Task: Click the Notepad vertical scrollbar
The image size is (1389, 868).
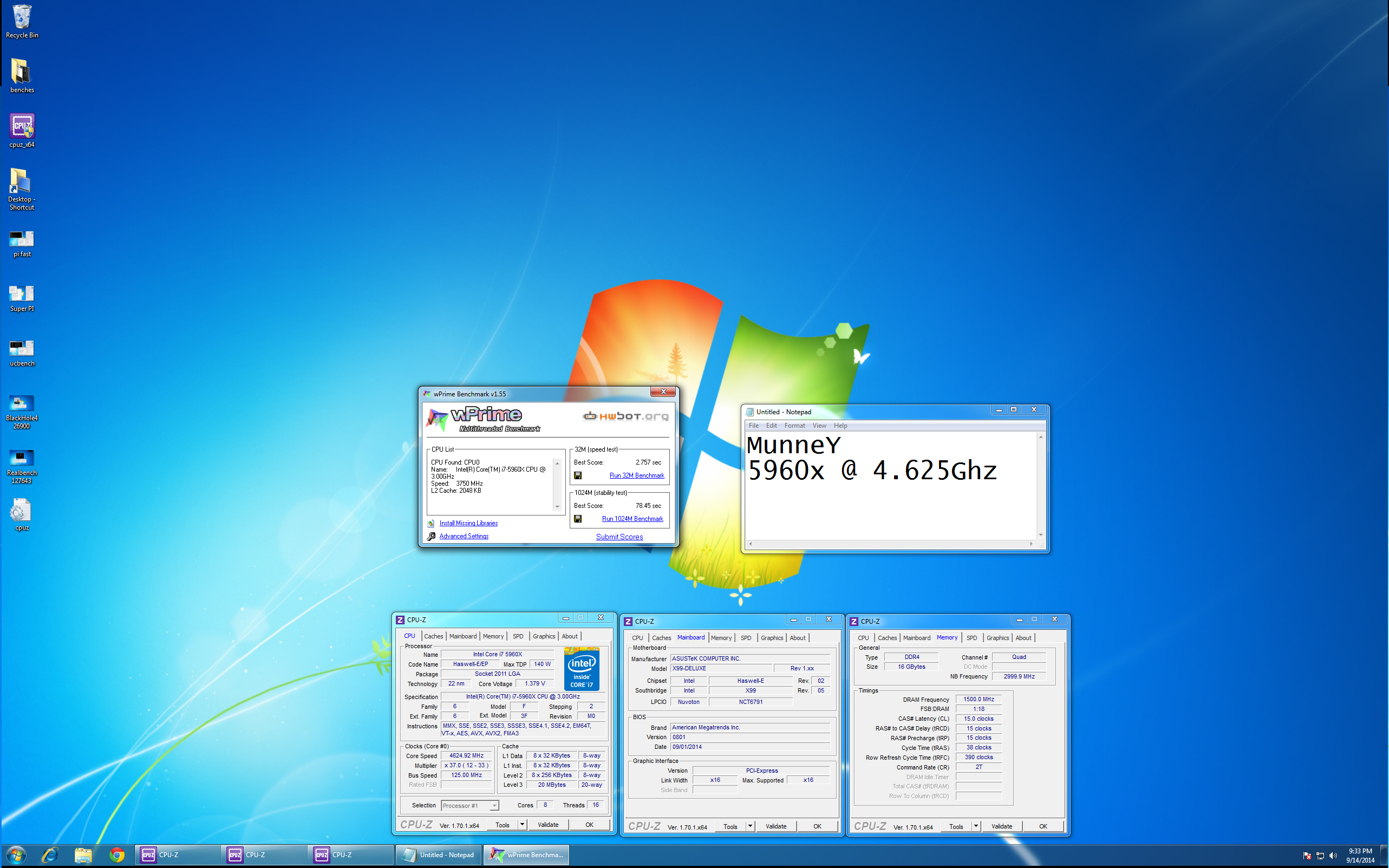Action: point(1040,485)
